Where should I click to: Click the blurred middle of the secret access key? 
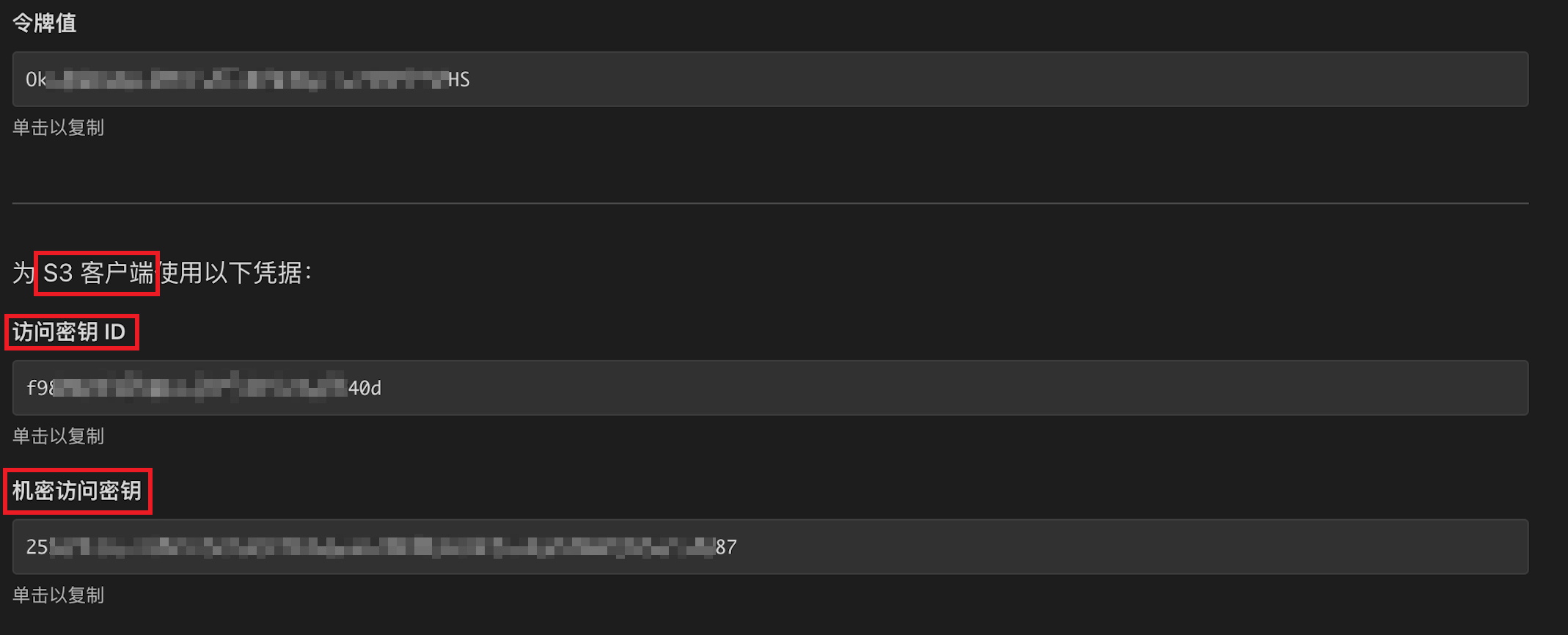click(x=381, y=547)
